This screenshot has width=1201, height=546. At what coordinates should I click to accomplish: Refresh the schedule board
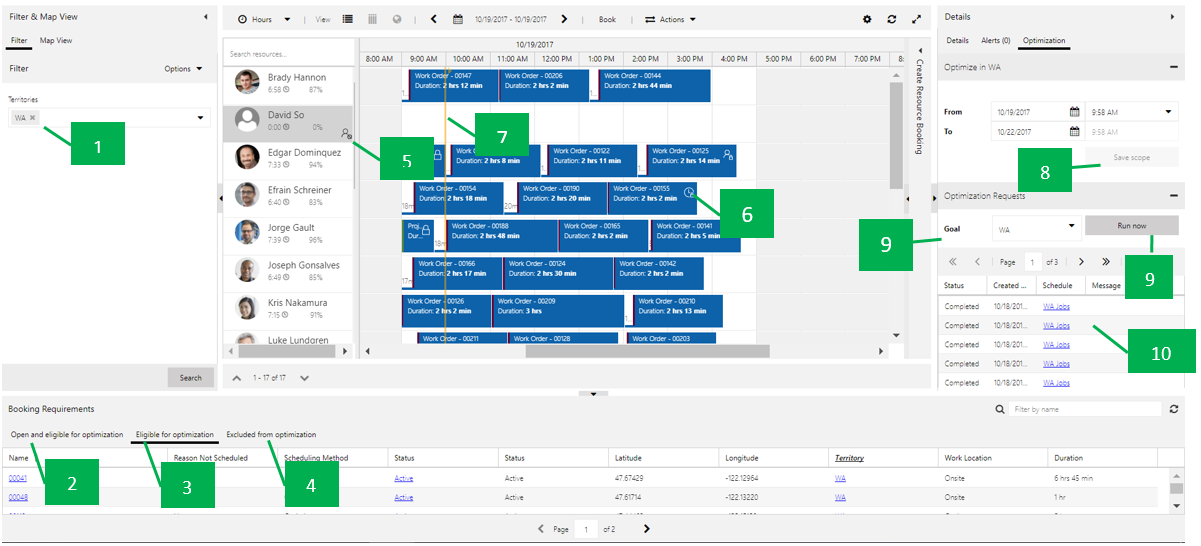[892, 19]
